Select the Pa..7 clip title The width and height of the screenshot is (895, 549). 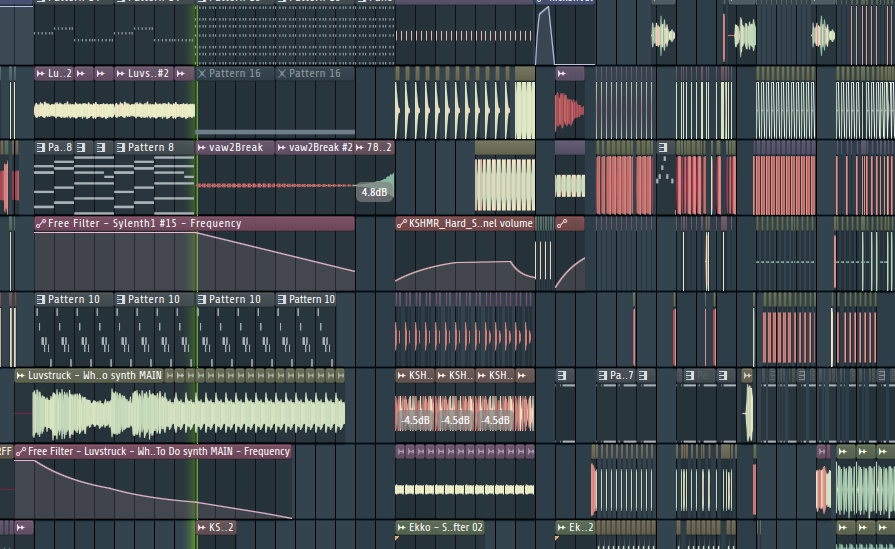(622, 376)
